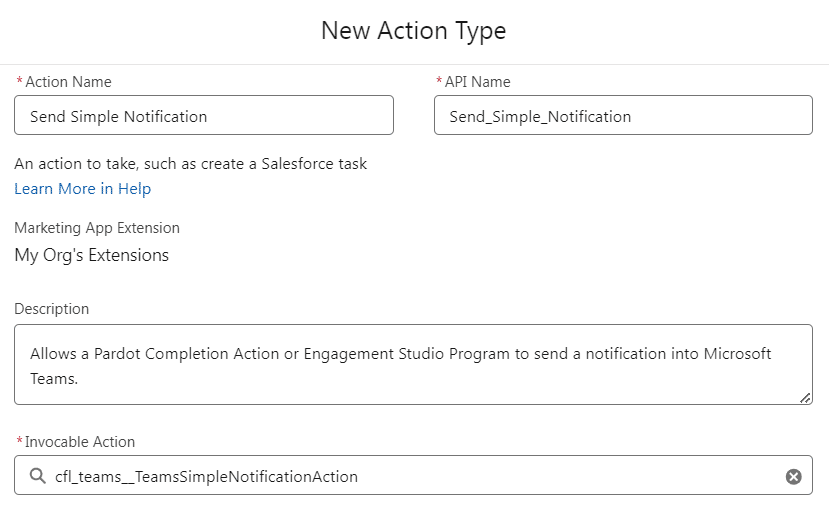Clear the Invocable Action selection
Viewport: 829px width, 507px height.
point(793,476)
